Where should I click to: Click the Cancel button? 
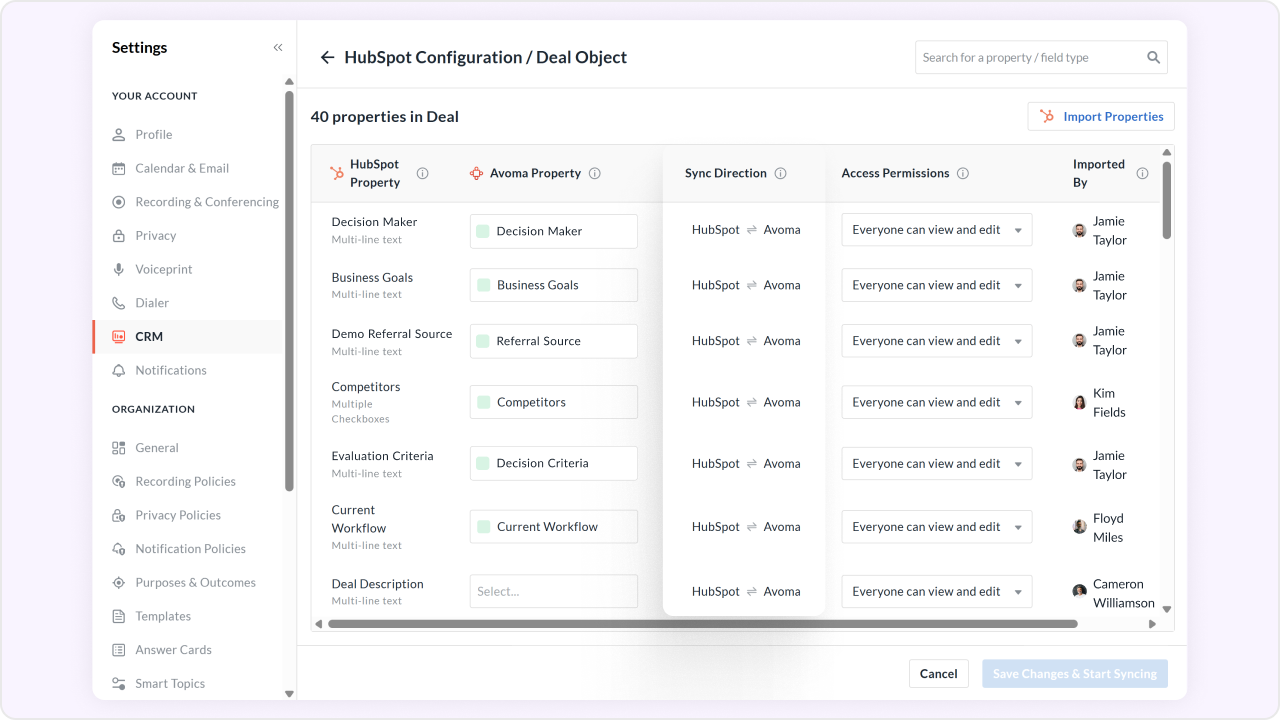click(938, 674)
